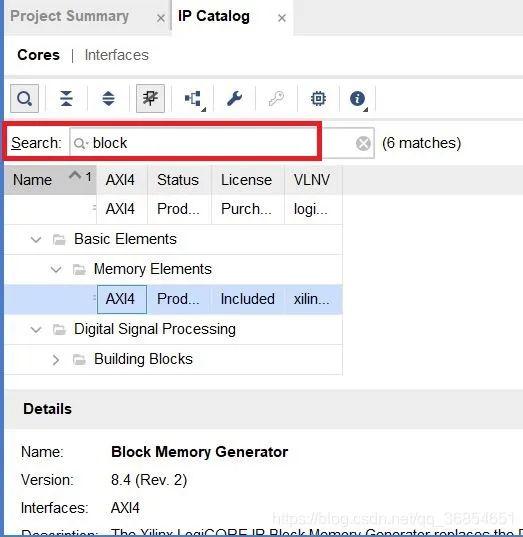The height and width of the screenshot is (537, 523).
Task: Click the Collapse All toolbar icon
Action: (66, 99)
